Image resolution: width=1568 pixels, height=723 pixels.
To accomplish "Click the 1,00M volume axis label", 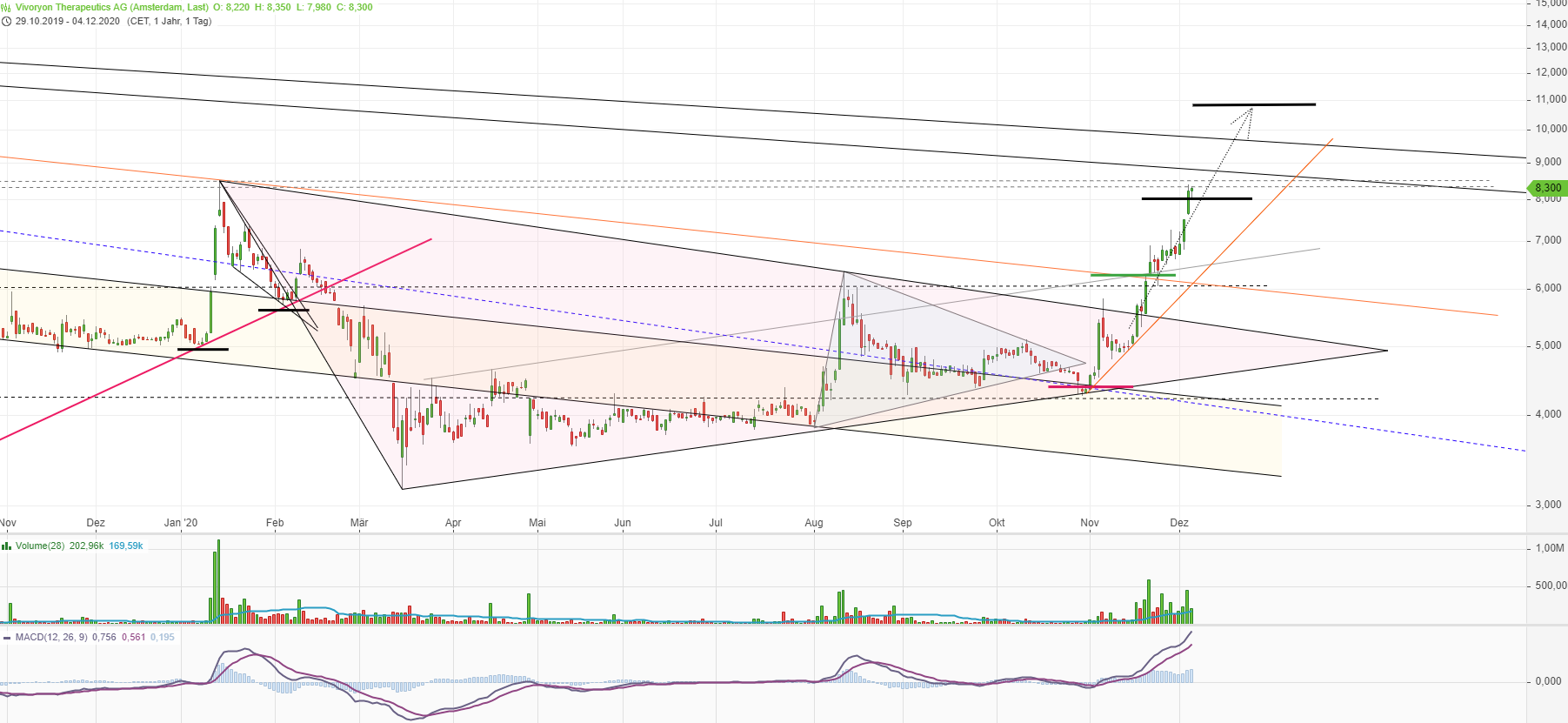I will (x=1550, y=548).
